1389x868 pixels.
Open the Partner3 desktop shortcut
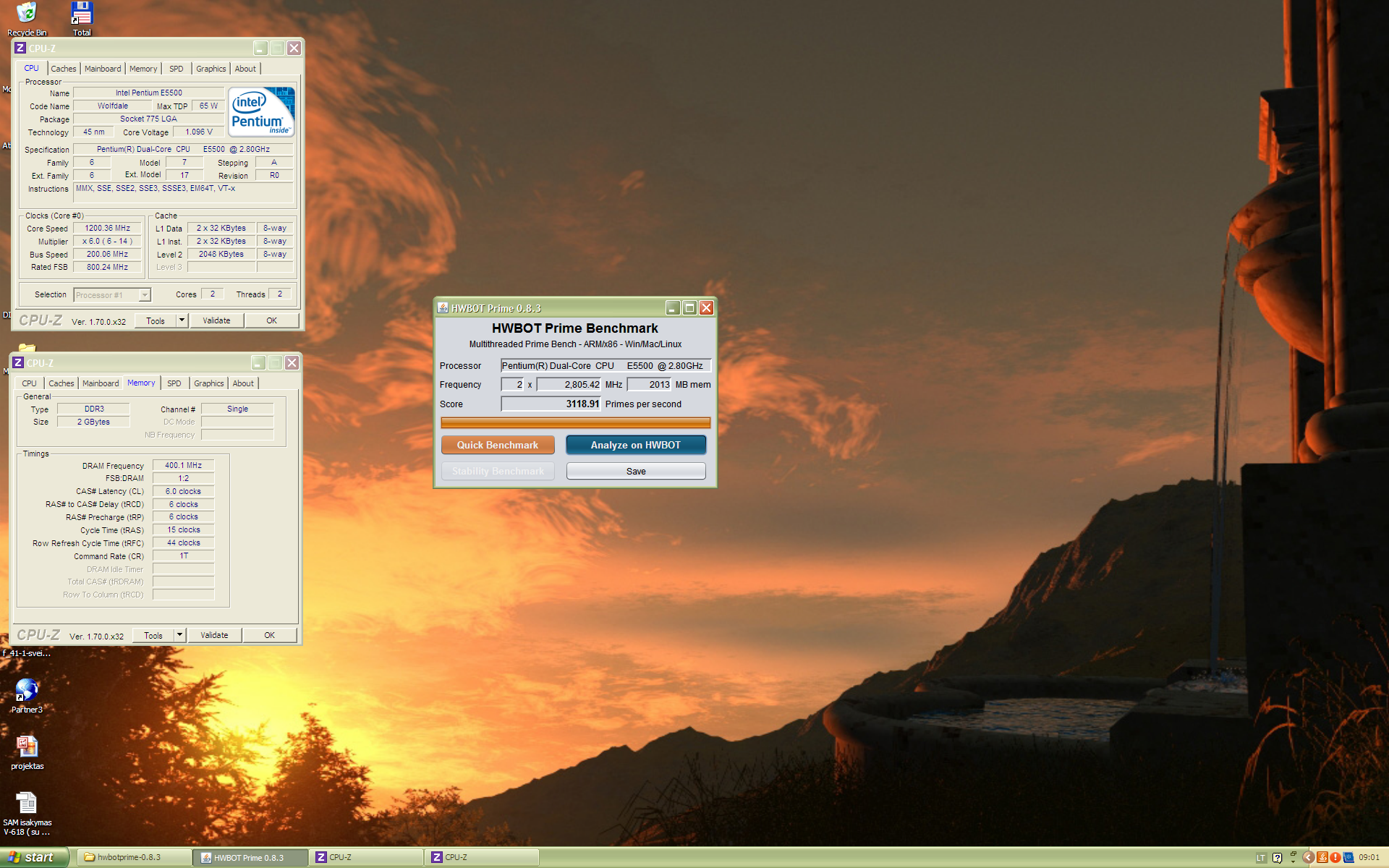click(27, 696)
